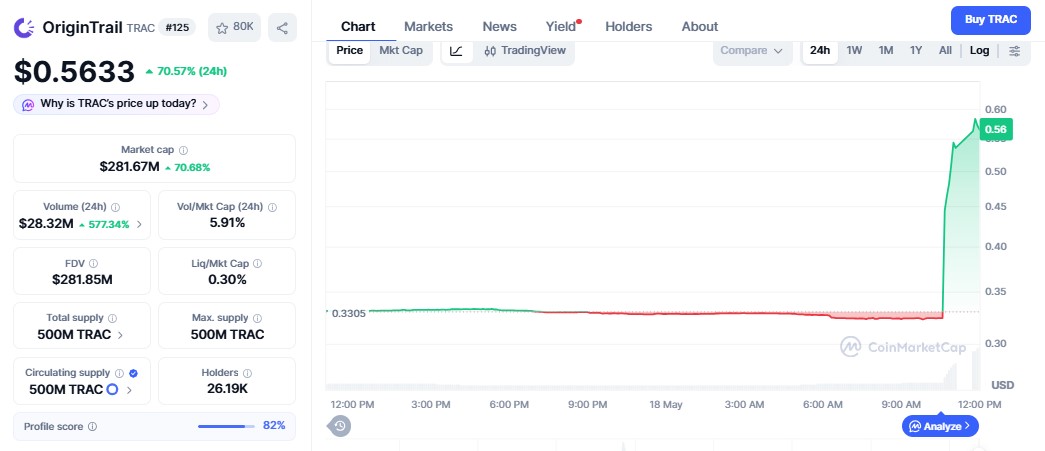Click the Analyze button
The width and height of the screenshot is (1045, 451).
[x=940, y=426]
